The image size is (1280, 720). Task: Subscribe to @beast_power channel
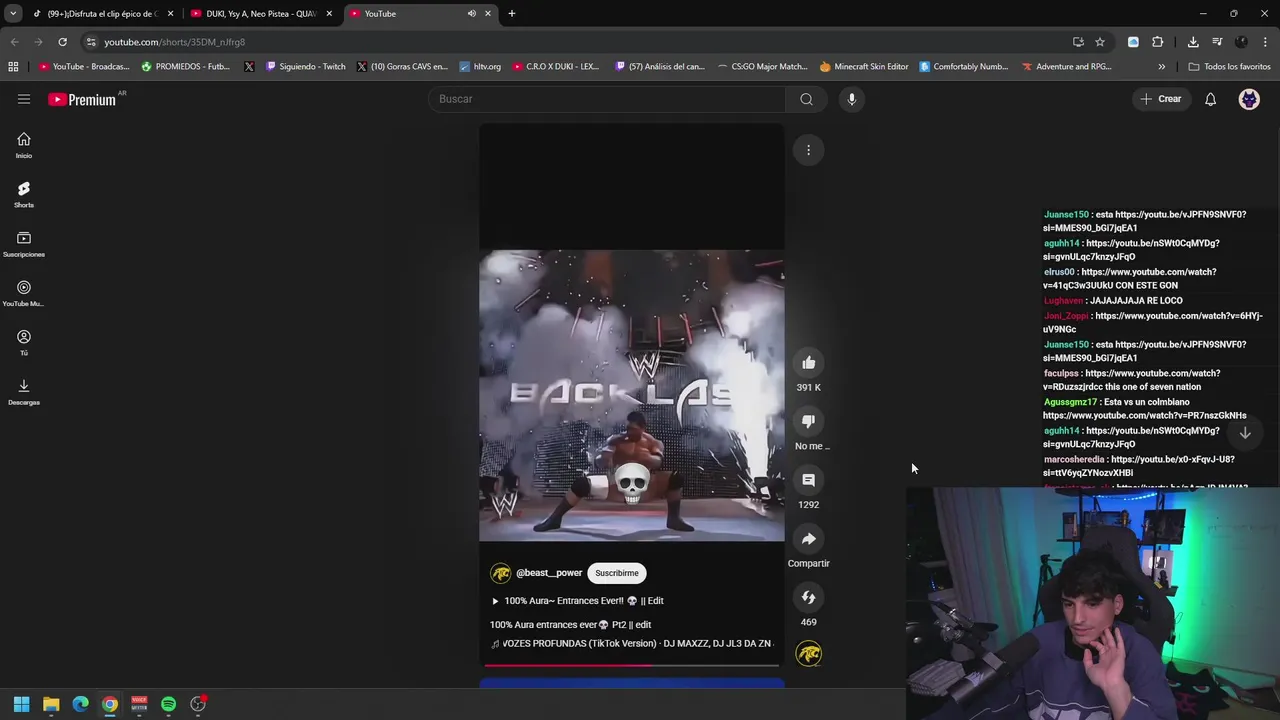coord(617,573)
